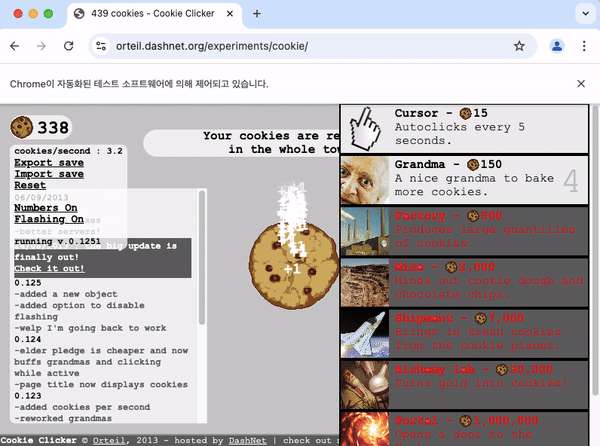Open the Chrome profile avatar
600x446 pixels.
click(x=557, y=46)
